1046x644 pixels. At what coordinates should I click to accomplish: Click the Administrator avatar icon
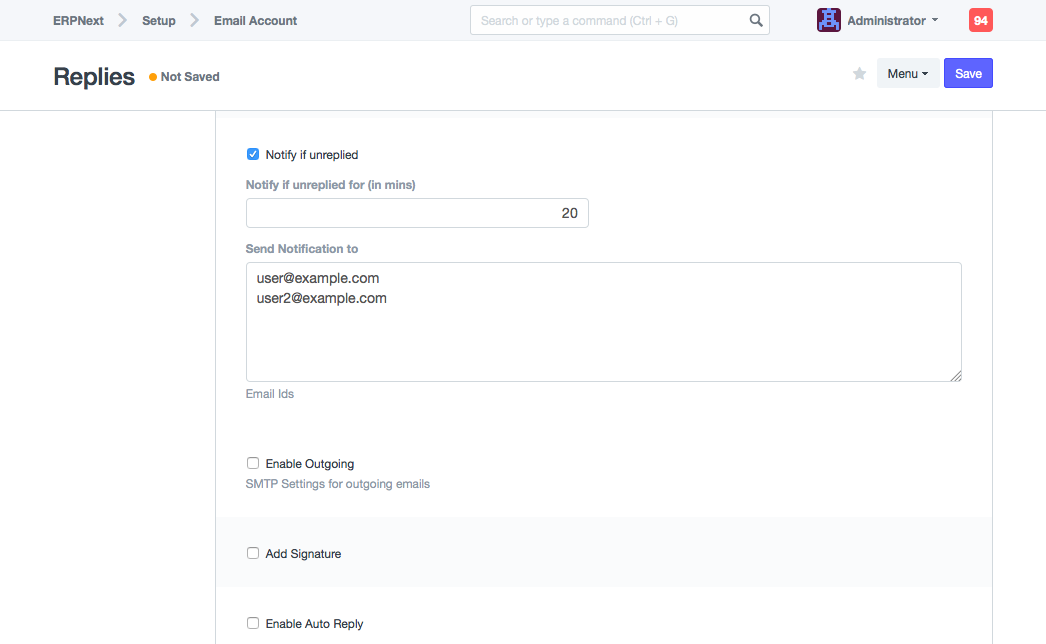[x=828, y=20]
